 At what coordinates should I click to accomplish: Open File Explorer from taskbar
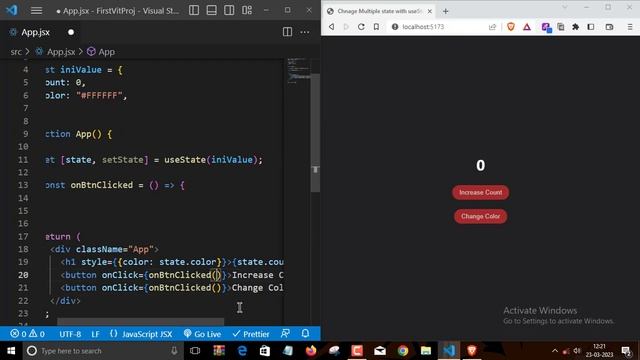(426, 351)
